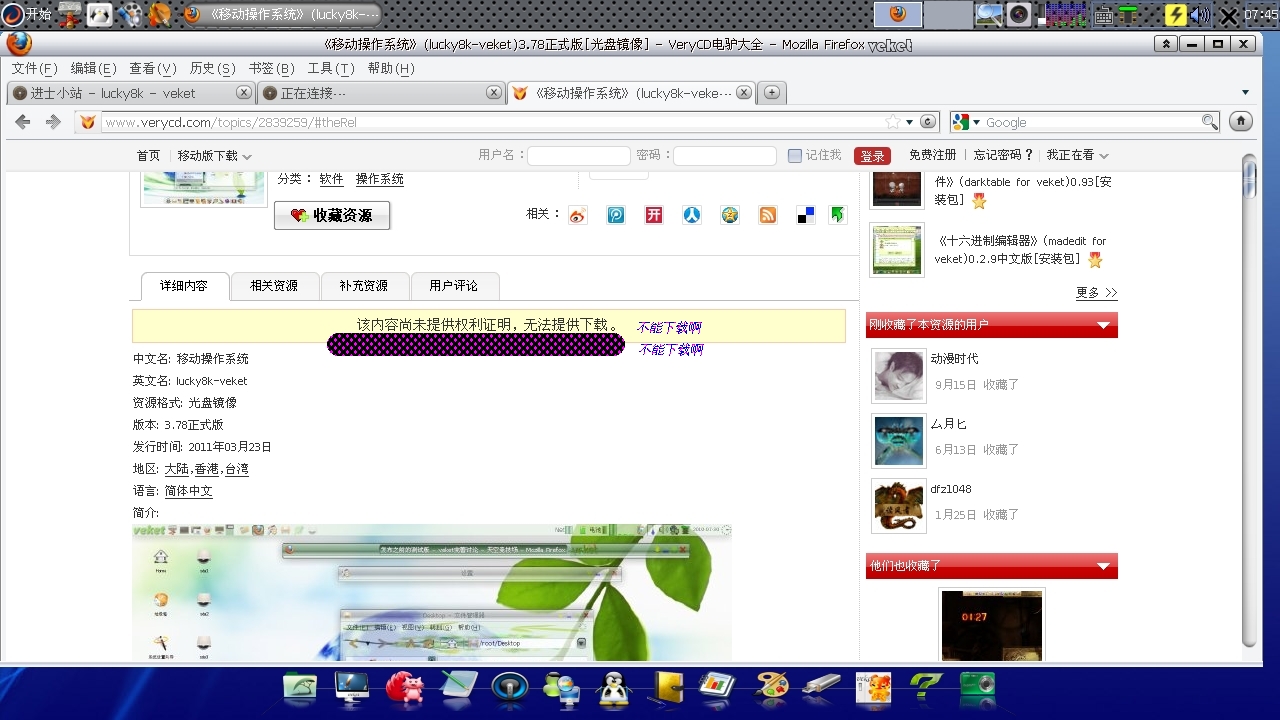Click the green arrow share icon
The width and height of the screenshot is (1280, 720).
tap(838, 215)
